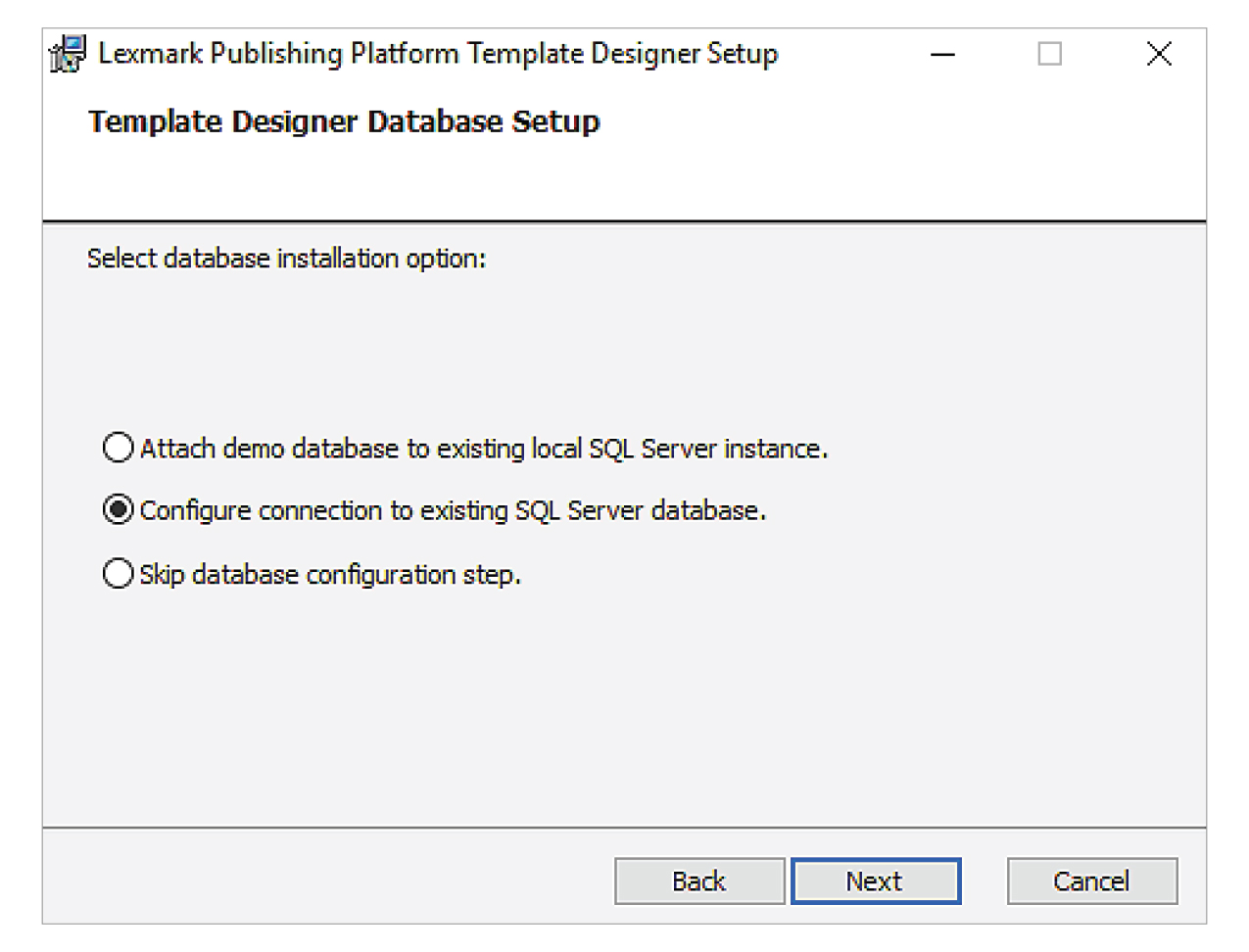Image resolution: width=1249 pixels, height=952 pixels.
Task: Click the window title 'Lexmark Publishing Platform Template Designer Setup'
Action: coord(438,53)
